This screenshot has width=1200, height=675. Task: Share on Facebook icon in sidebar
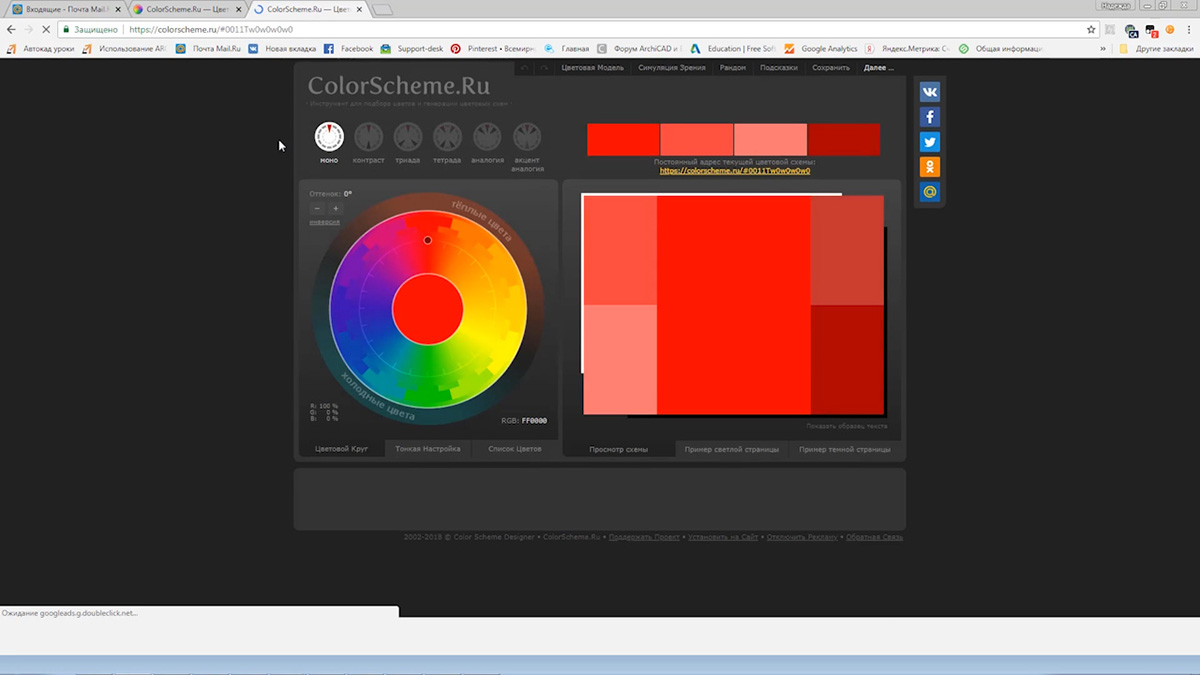click(x=930, y=117)
